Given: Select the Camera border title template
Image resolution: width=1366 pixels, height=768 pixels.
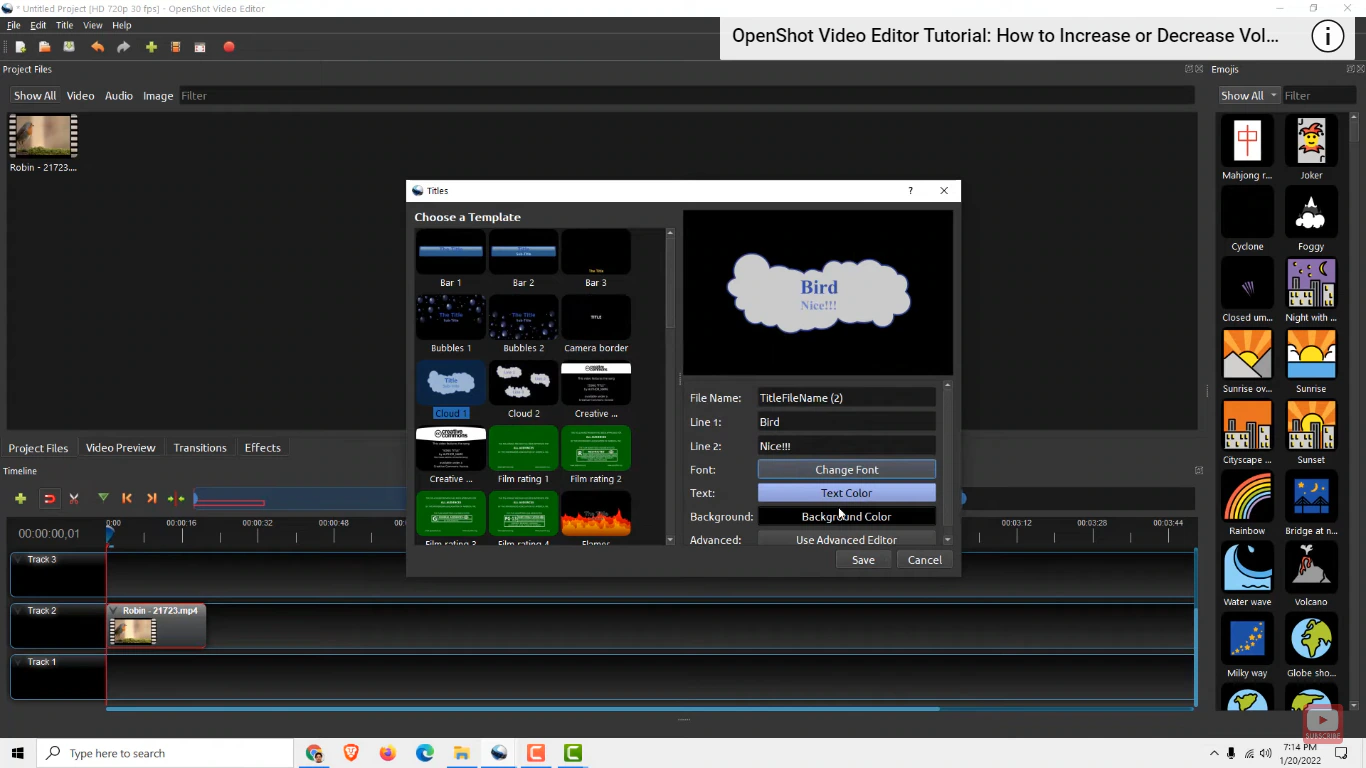Looking at the screenshot, I should (x=596, y=324).
